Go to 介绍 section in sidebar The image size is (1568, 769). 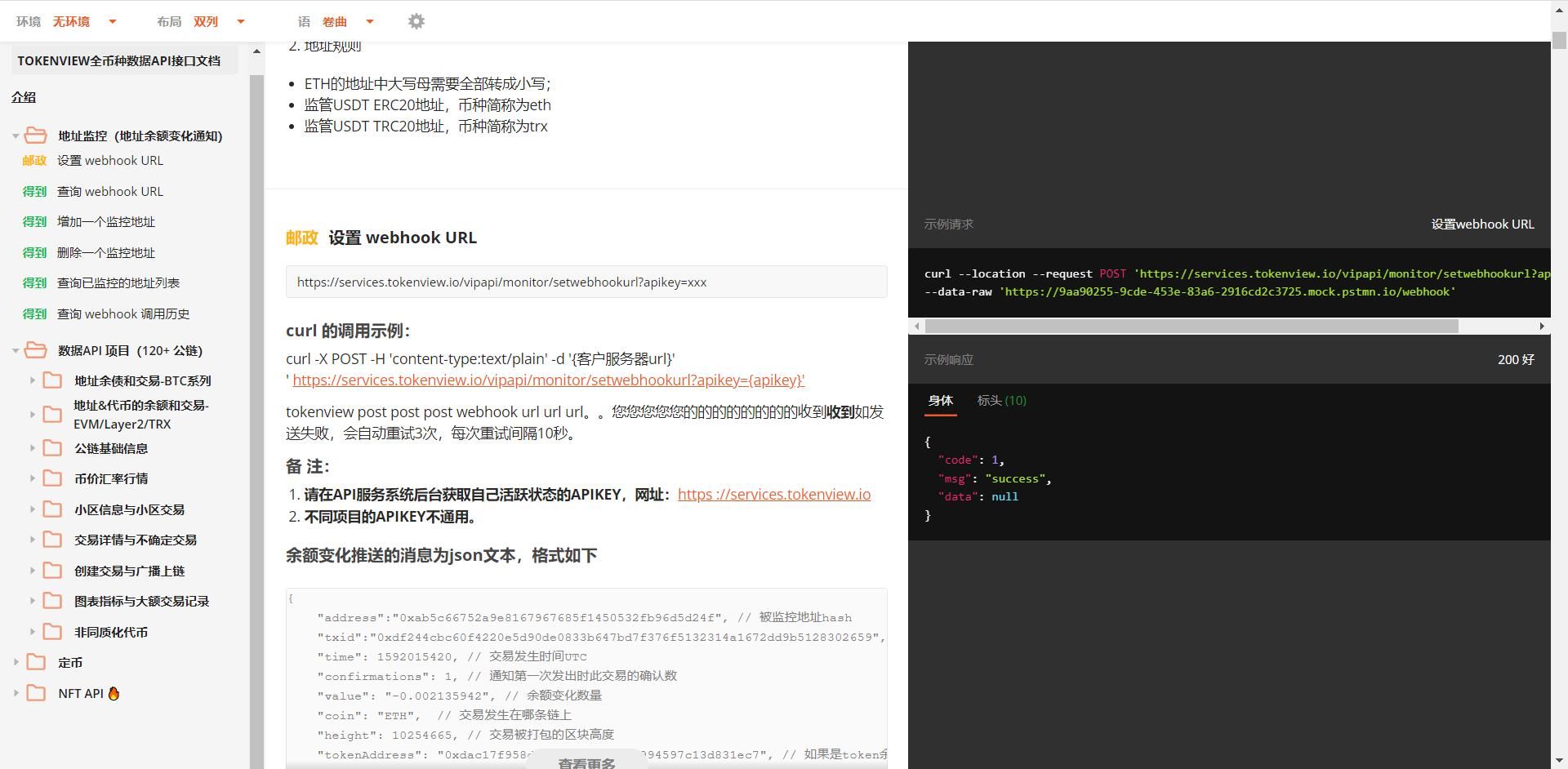[24, 97]
